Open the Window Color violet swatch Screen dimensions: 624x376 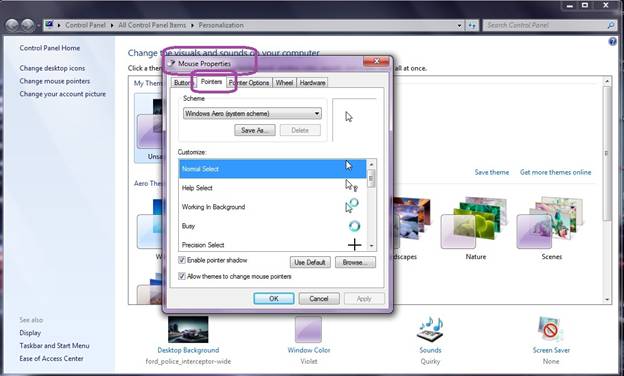pyautogui.click(x=308, y=329)
